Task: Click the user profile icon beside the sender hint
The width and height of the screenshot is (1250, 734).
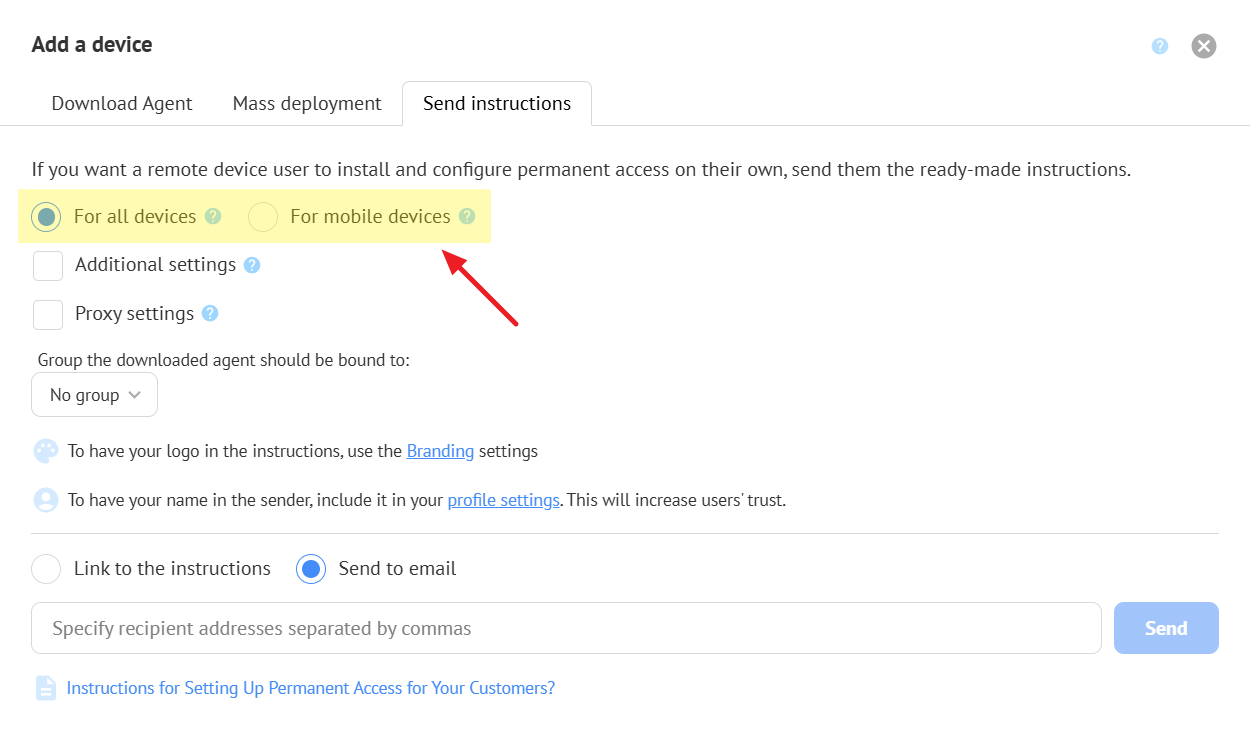Action: (x=46, y=500)
